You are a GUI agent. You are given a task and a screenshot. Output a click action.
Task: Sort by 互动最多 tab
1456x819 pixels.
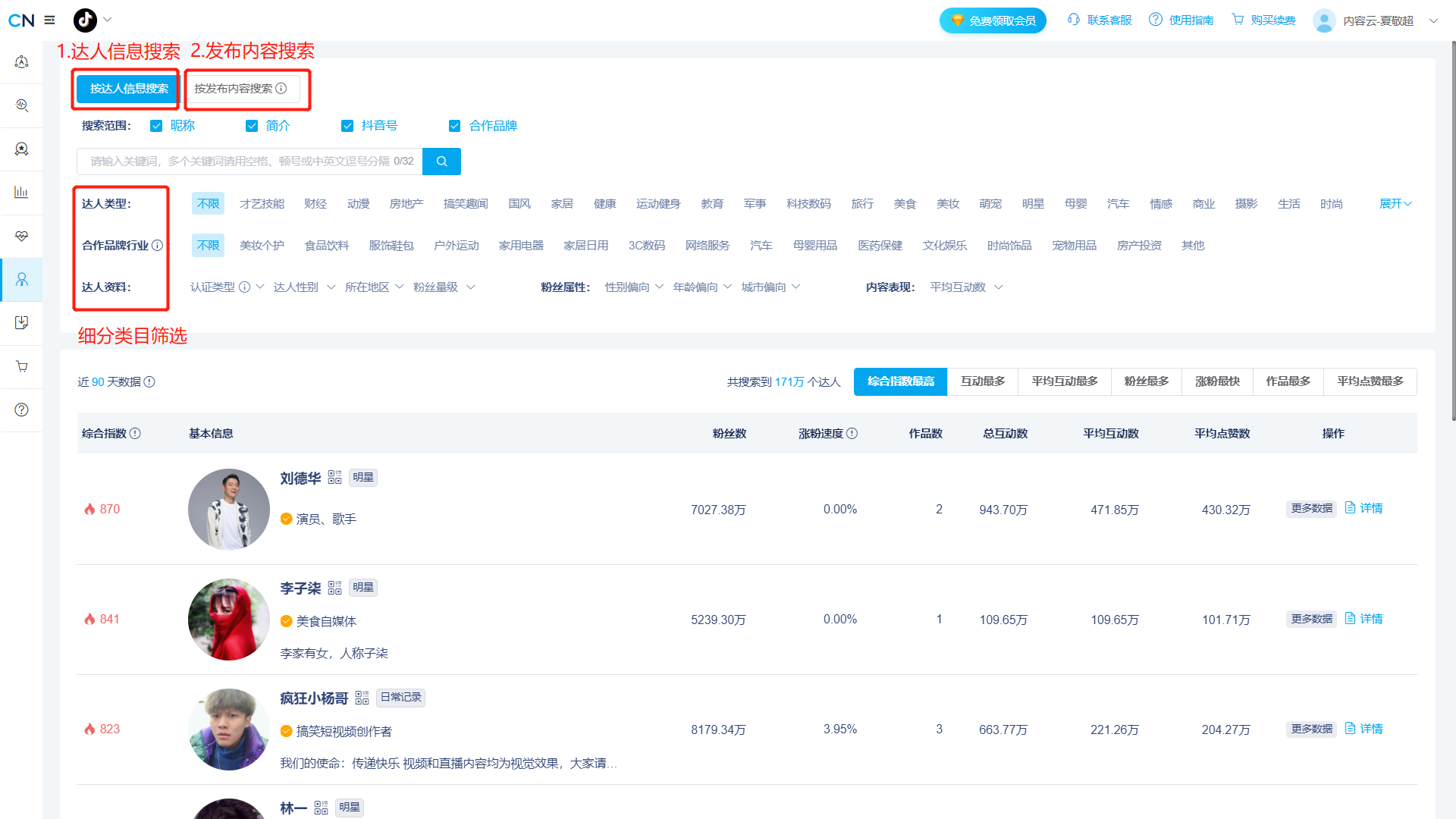coord(982,381)
